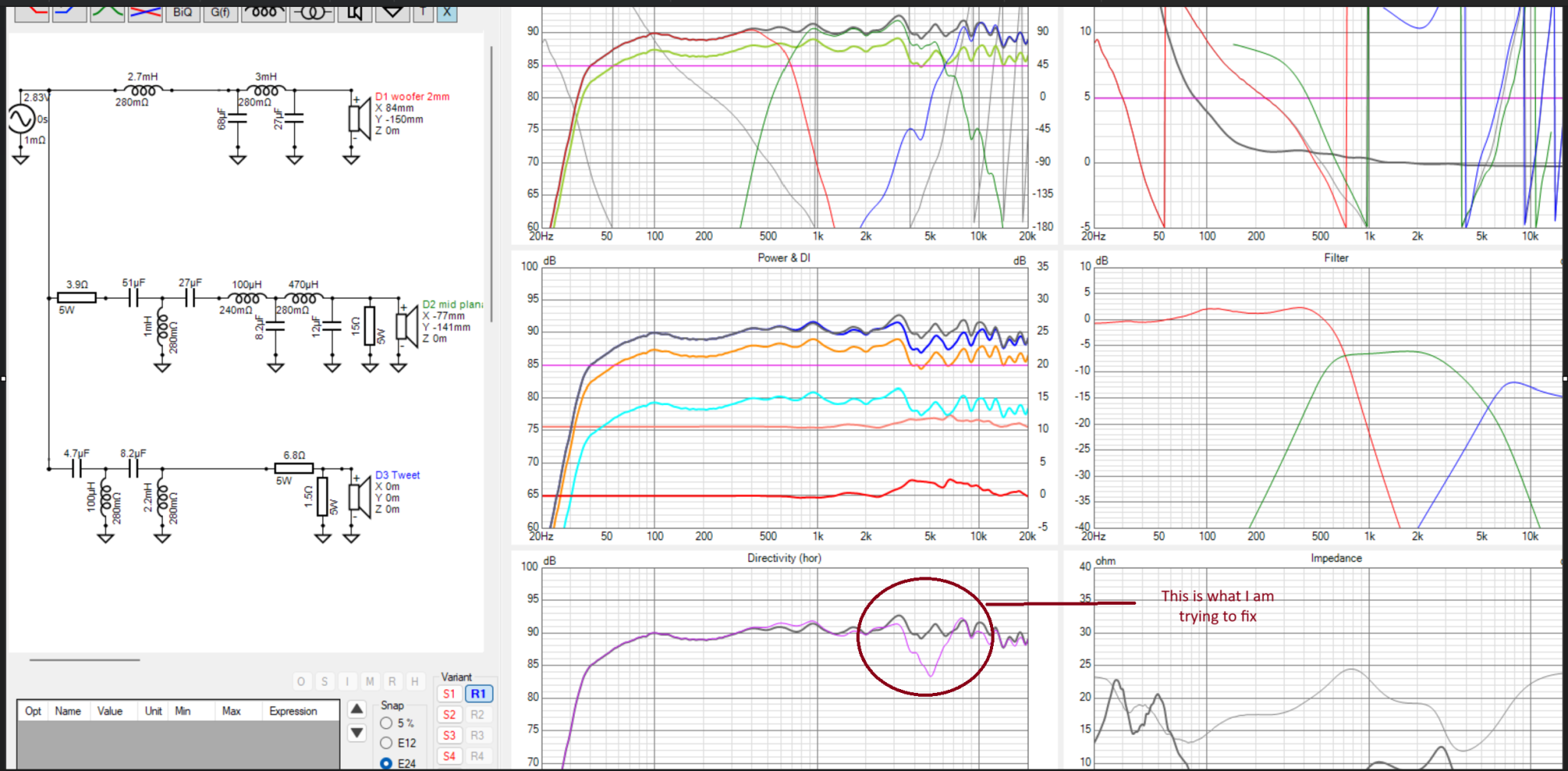Click the M button above the table

370,681
